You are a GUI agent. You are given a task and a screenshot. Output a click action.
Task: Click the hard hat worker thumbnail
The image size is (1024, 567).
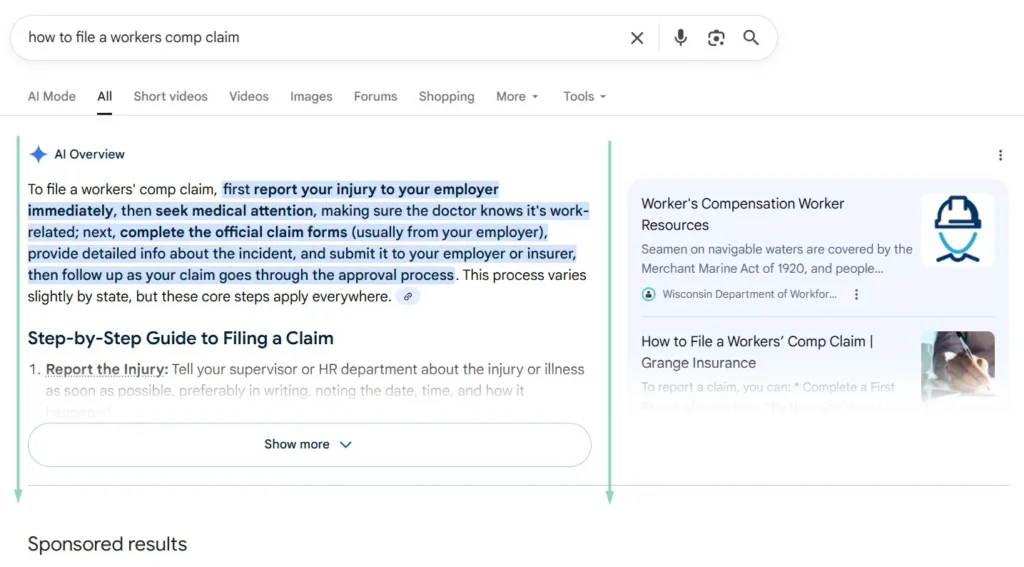[x=957, y=230]
